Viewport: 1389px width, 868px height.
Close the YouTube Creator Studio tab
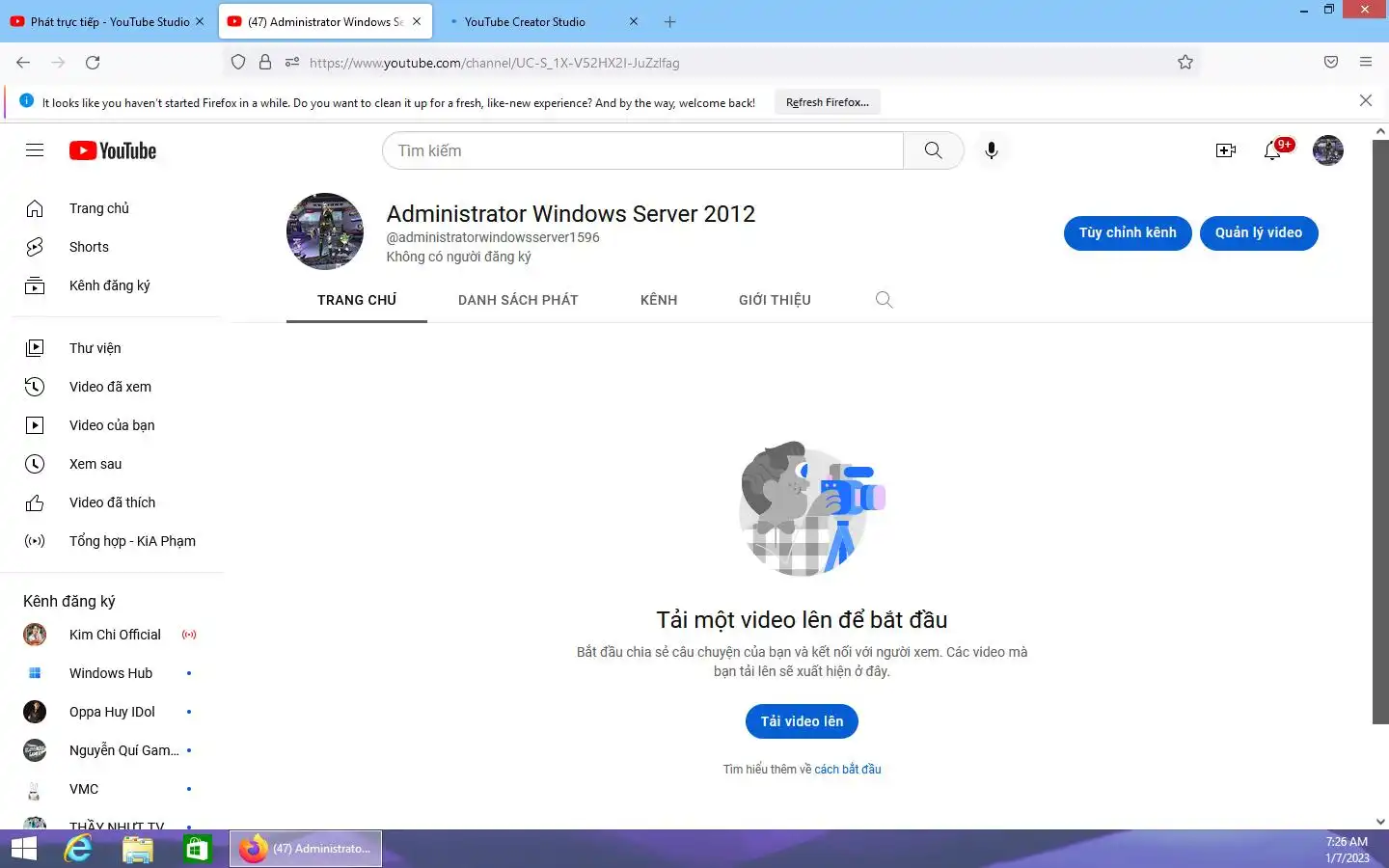click(x=634, y=21)
